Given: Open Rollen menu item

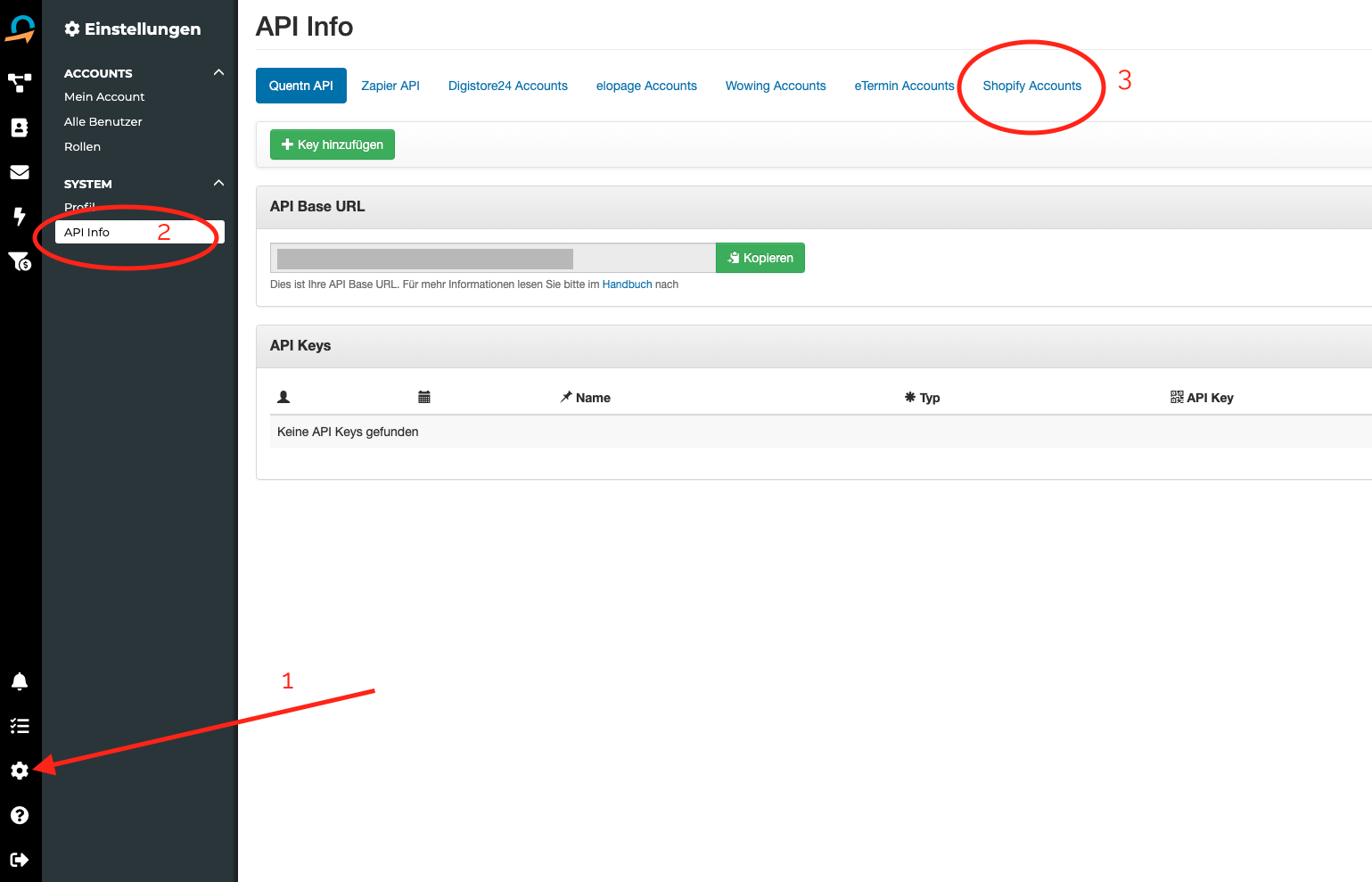Looking at the screenshot, I should point(82,146).
